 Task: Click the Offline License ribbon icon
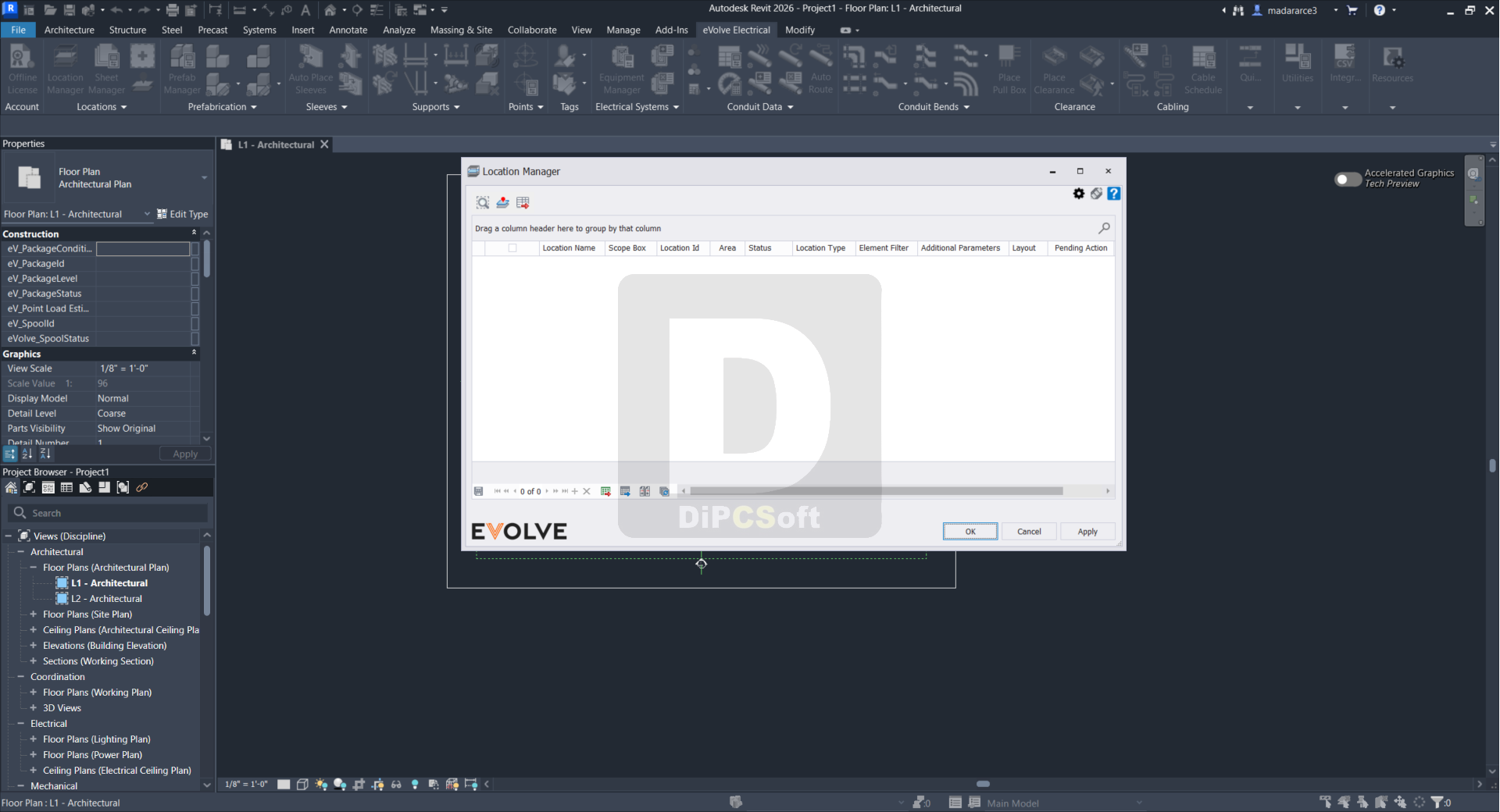point(22,69)
